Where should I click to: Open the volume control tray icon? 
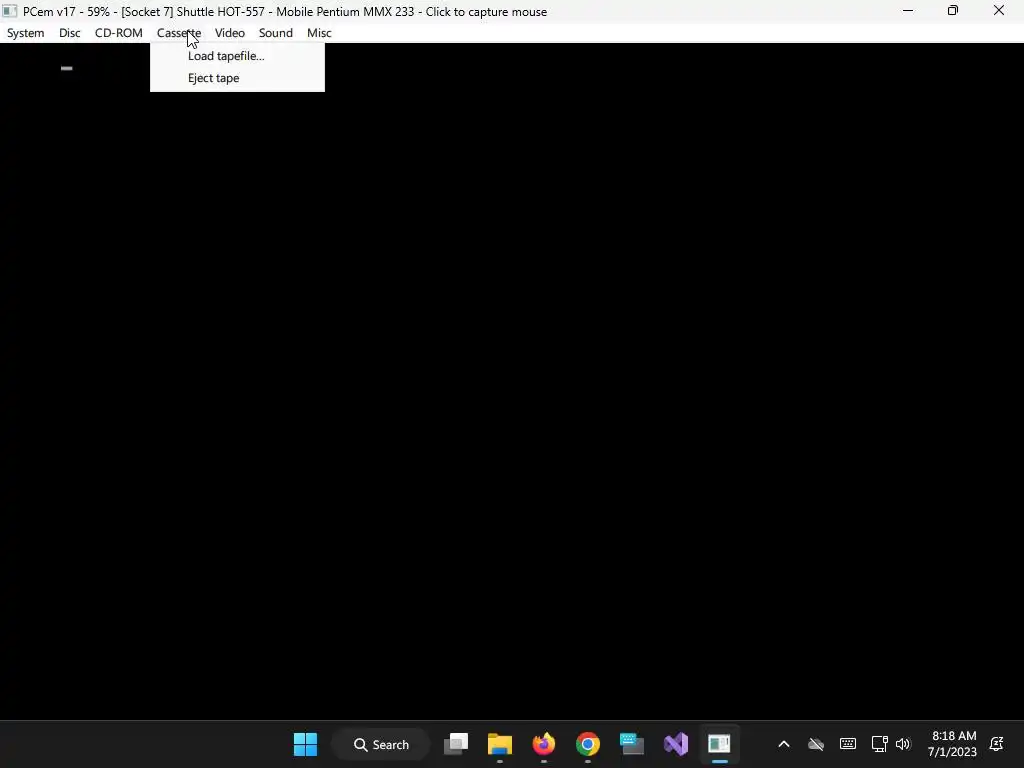[x=903, y=744]
